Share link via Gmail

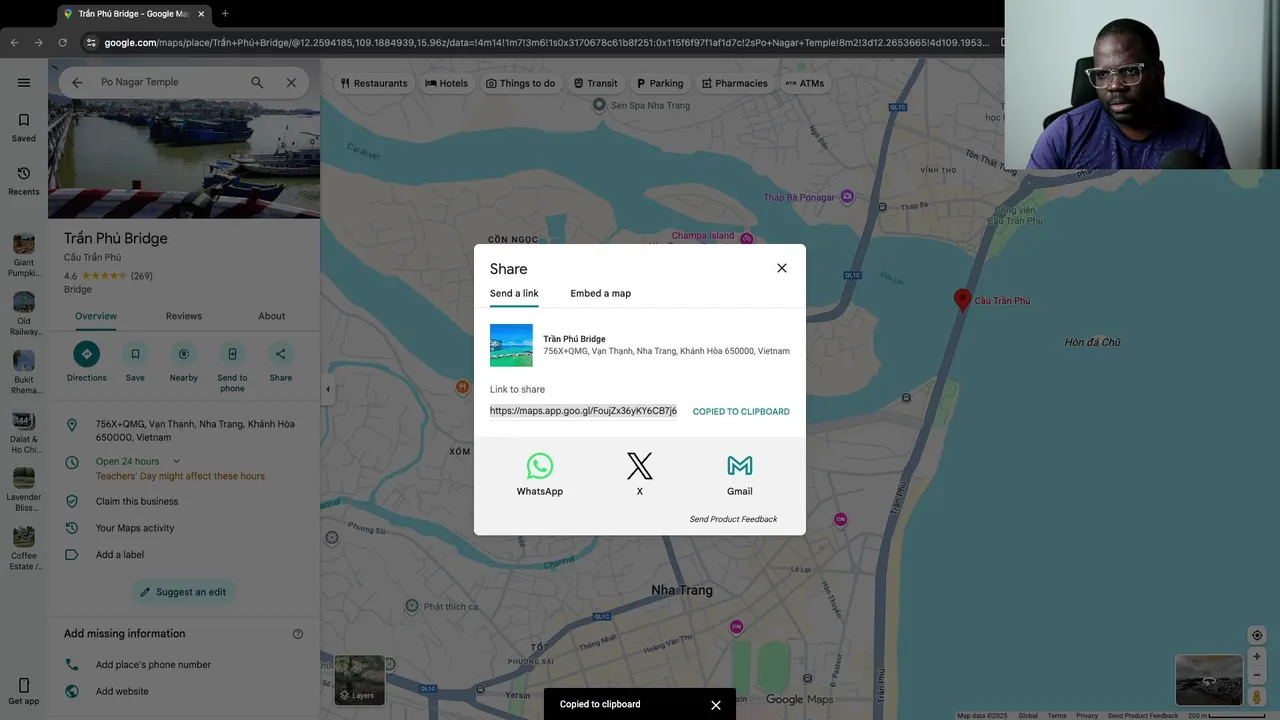click(740, 474)
